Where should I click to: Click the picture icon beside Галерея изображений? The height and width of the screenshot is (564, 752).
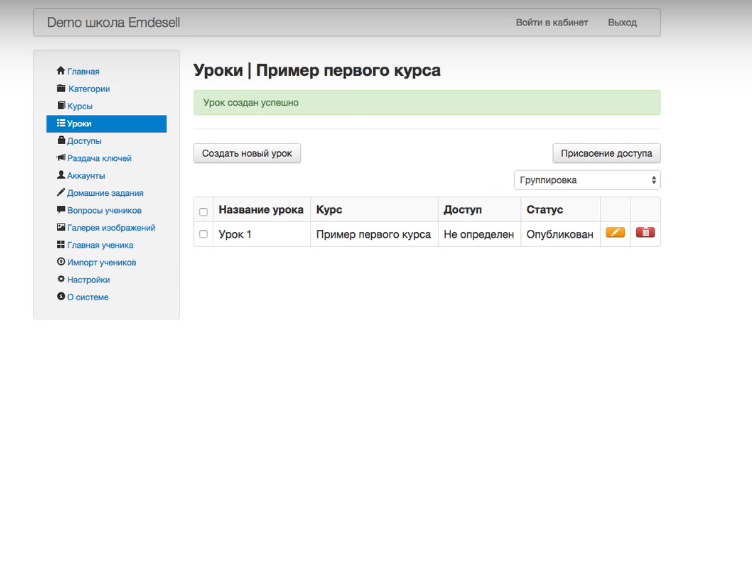pos(61,227)
